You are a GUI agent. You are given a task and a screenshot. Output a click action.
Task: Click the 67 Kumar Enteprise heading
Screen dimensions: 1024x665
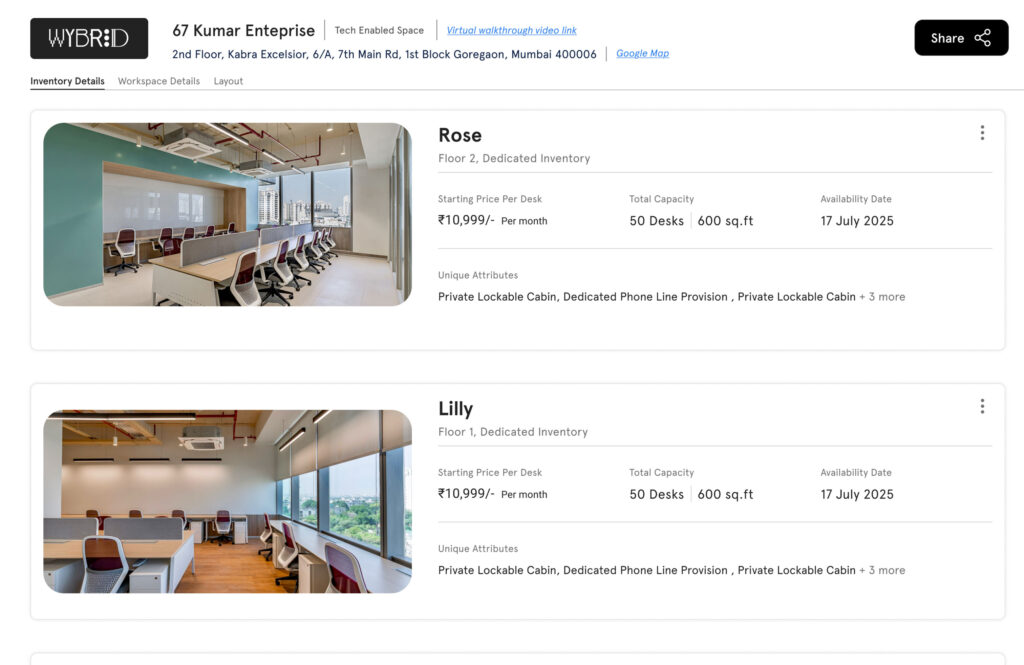point(243,30)
